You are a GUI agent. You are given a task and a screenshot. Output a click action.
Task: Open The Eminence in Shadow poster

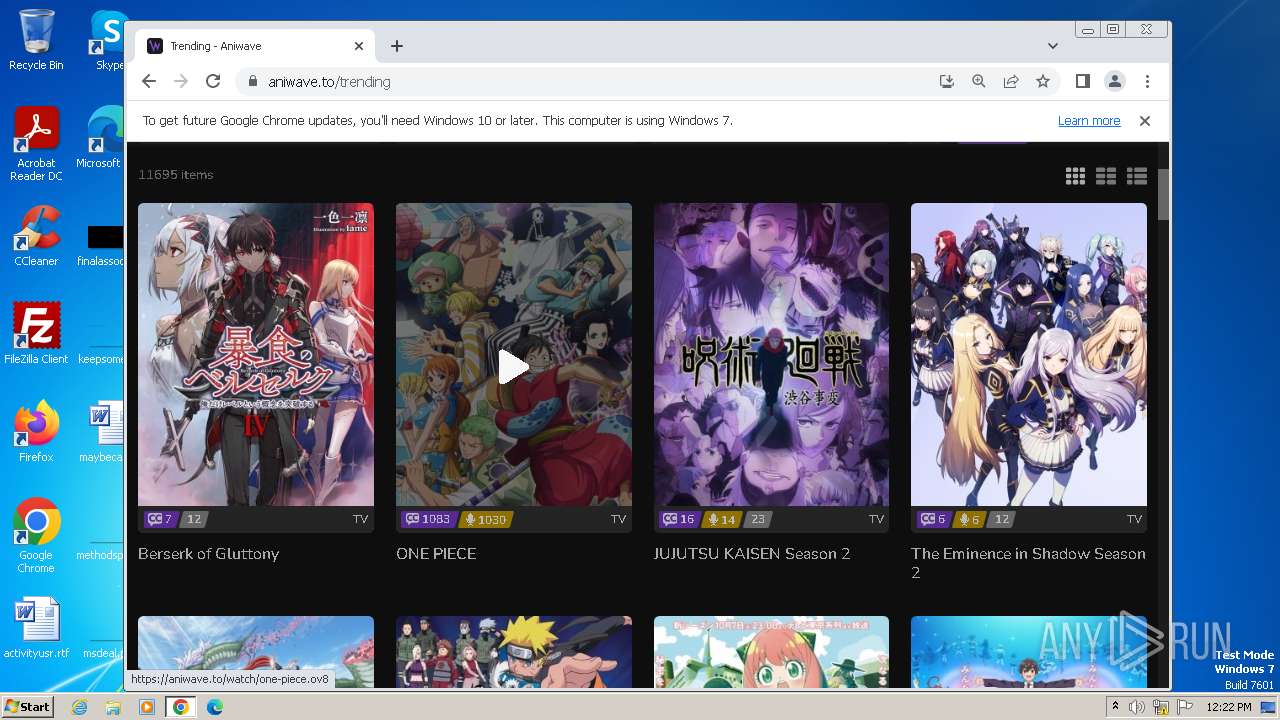(x=1029, y=355)
